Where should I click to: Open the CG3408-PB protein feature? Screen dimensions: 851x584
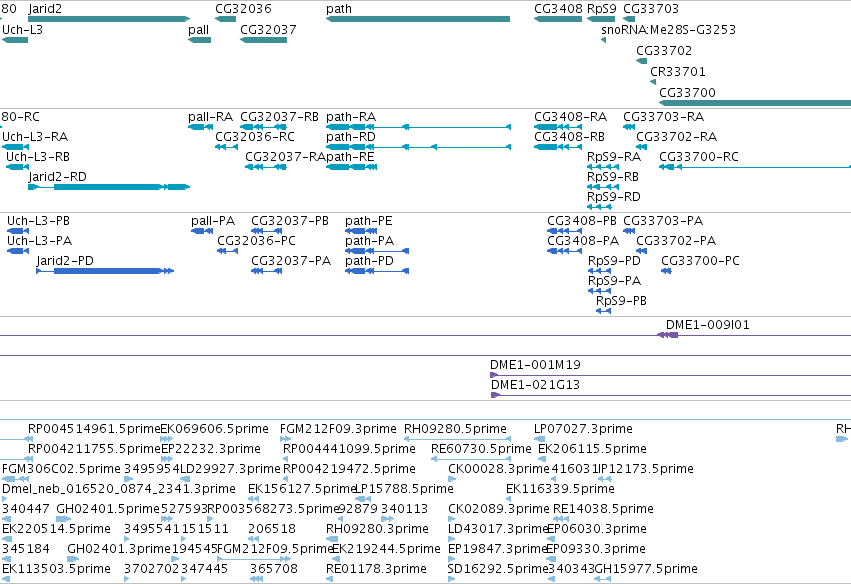tap(564, 231)
